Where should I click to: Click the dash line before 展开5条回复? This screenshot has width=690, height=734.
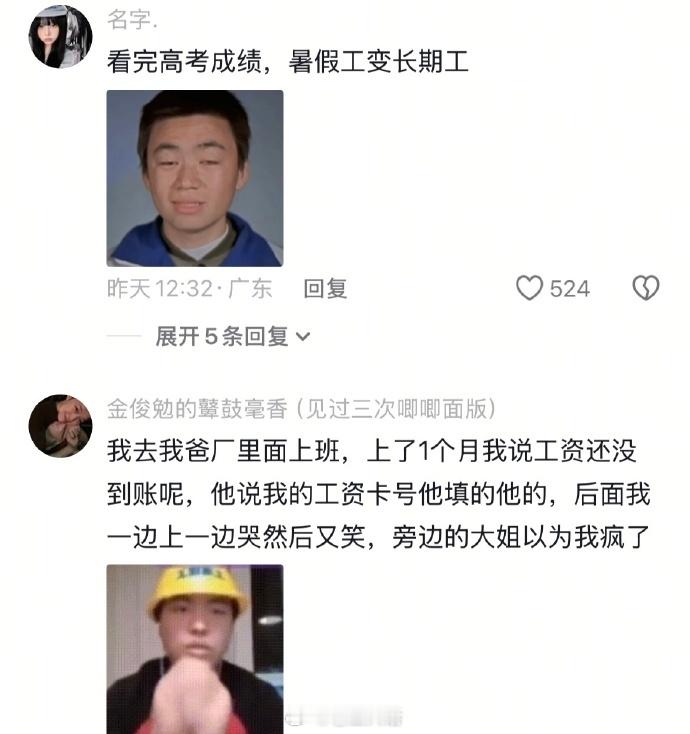tap(124, 336)
